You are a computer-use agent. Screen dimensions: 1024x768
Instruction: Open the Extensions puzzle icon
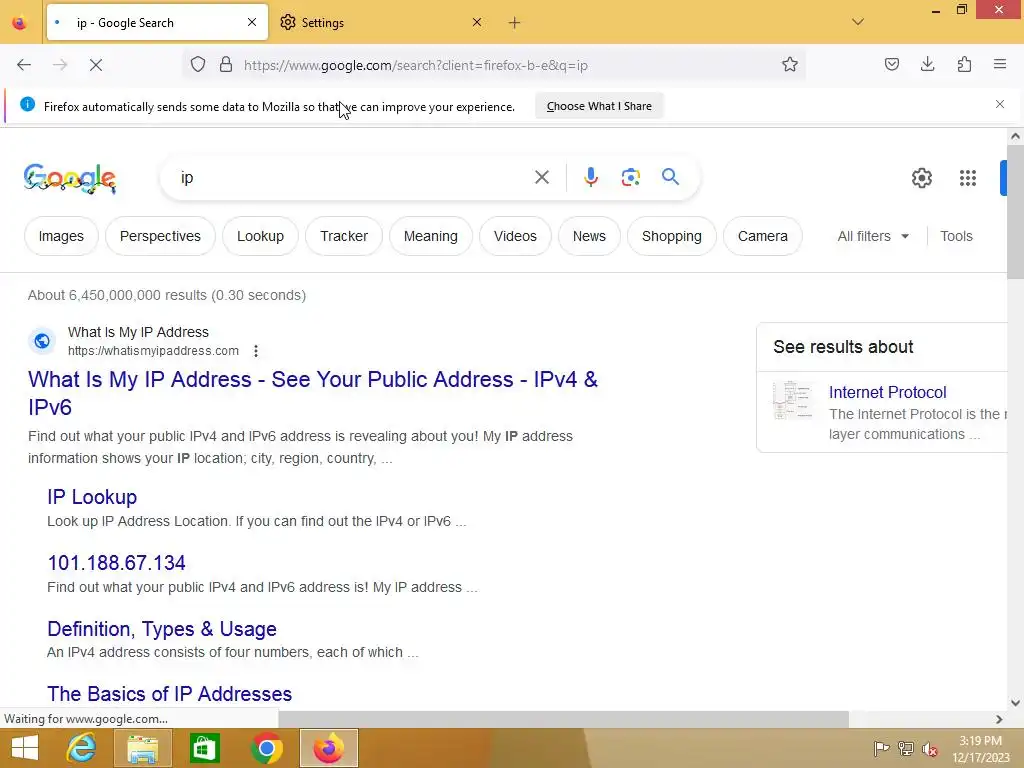pos(964,64)
